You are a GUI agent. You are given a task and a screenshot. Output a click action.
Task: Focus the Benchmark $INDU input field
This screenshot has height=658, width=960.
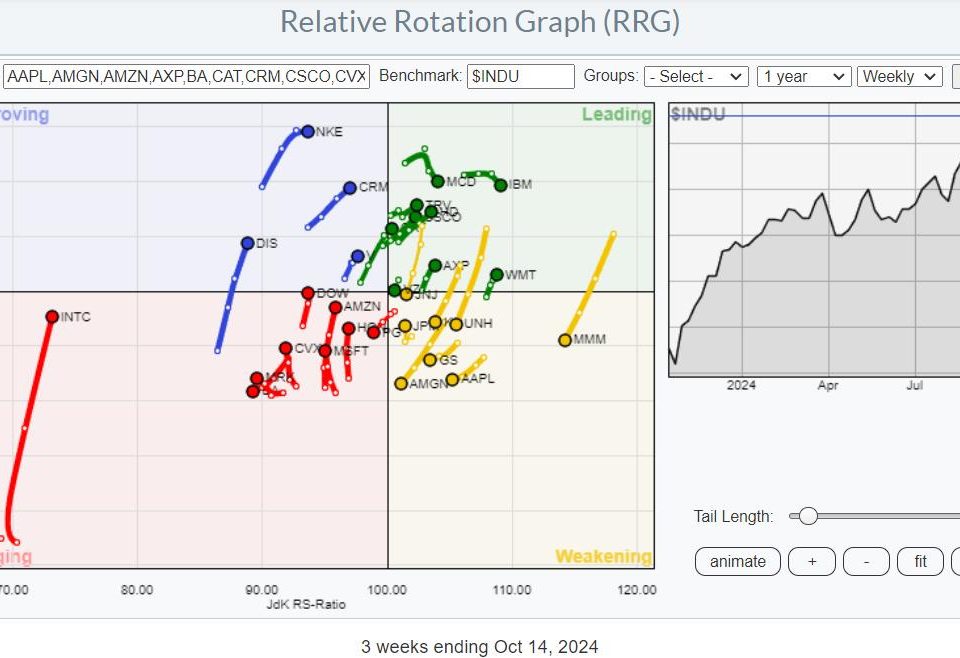click(x=520, y=76)
